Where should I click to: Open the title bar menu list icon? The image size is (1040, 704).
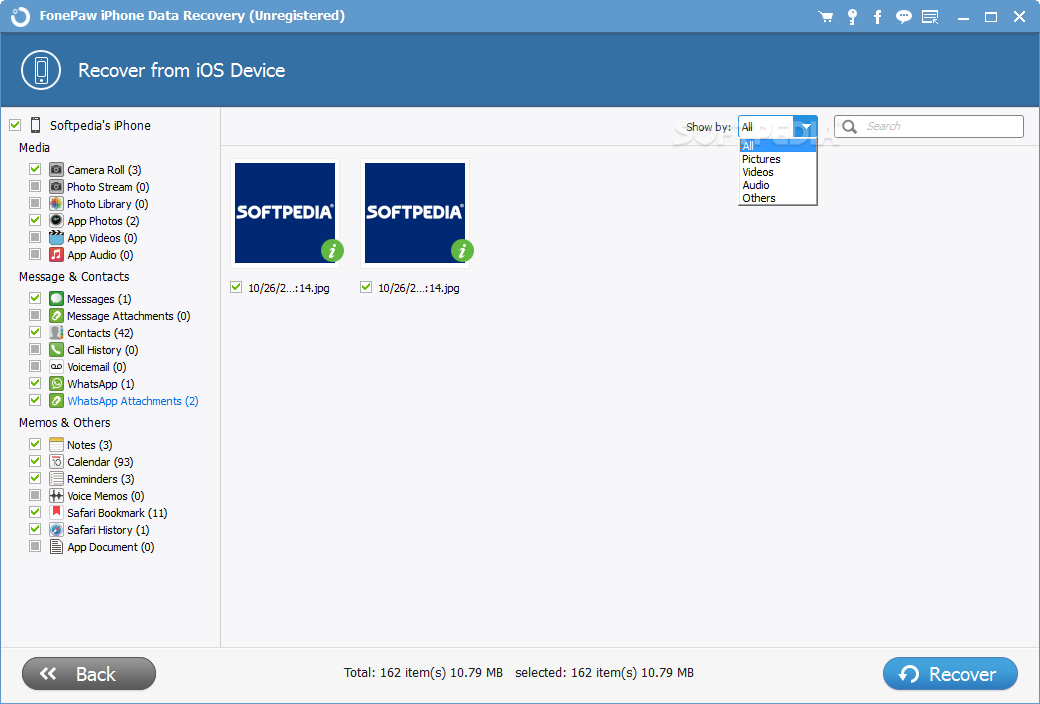[x=931, y=17]
